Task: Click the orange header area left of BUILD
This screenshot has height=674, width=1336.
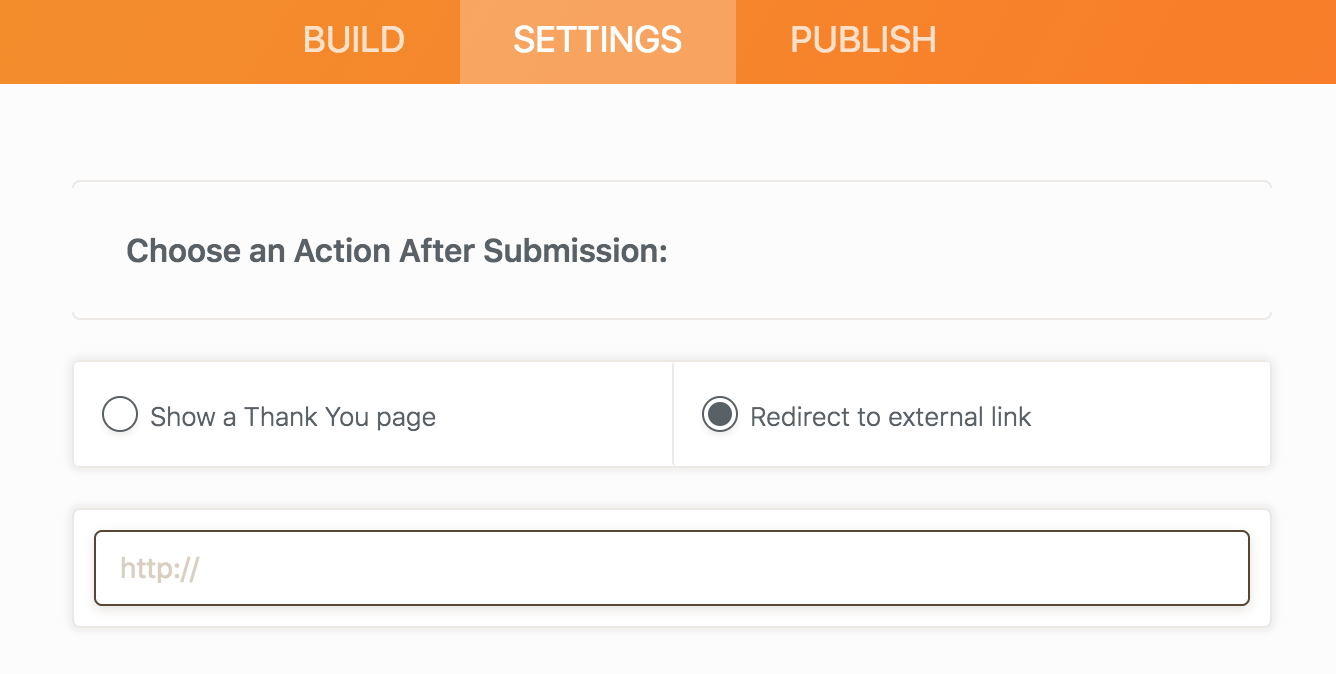Action: tap(130, 40)
